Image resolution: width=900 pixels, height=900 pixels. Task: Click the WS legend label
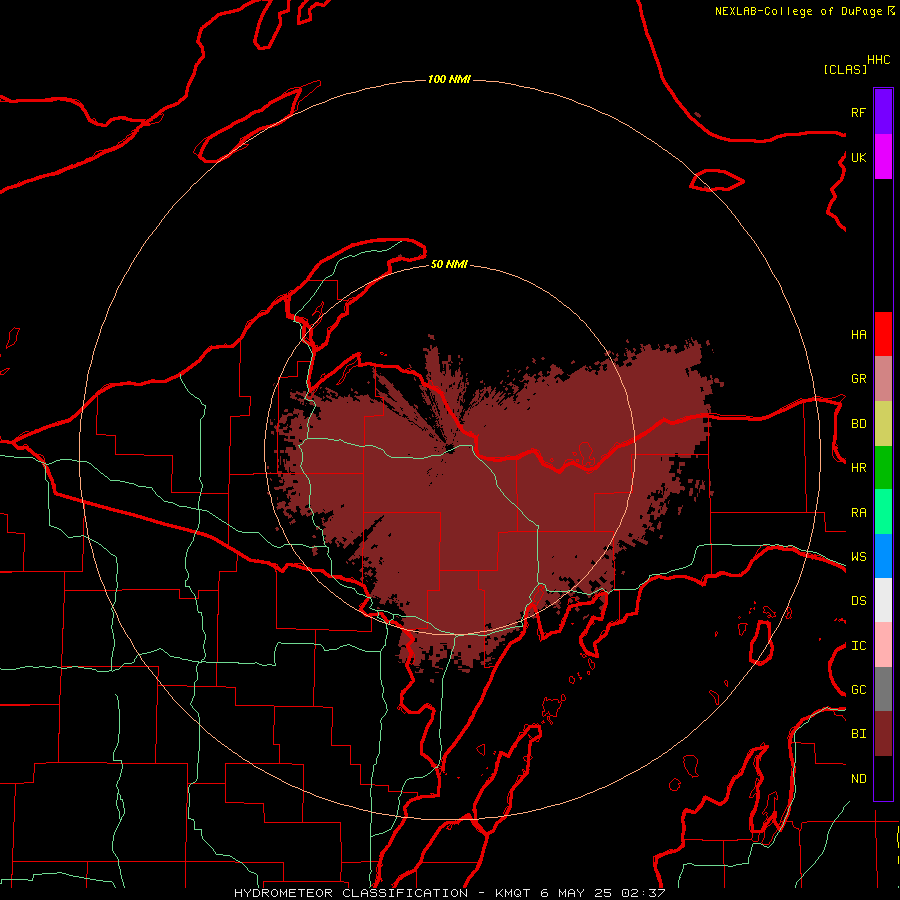(x=858, y=557)
